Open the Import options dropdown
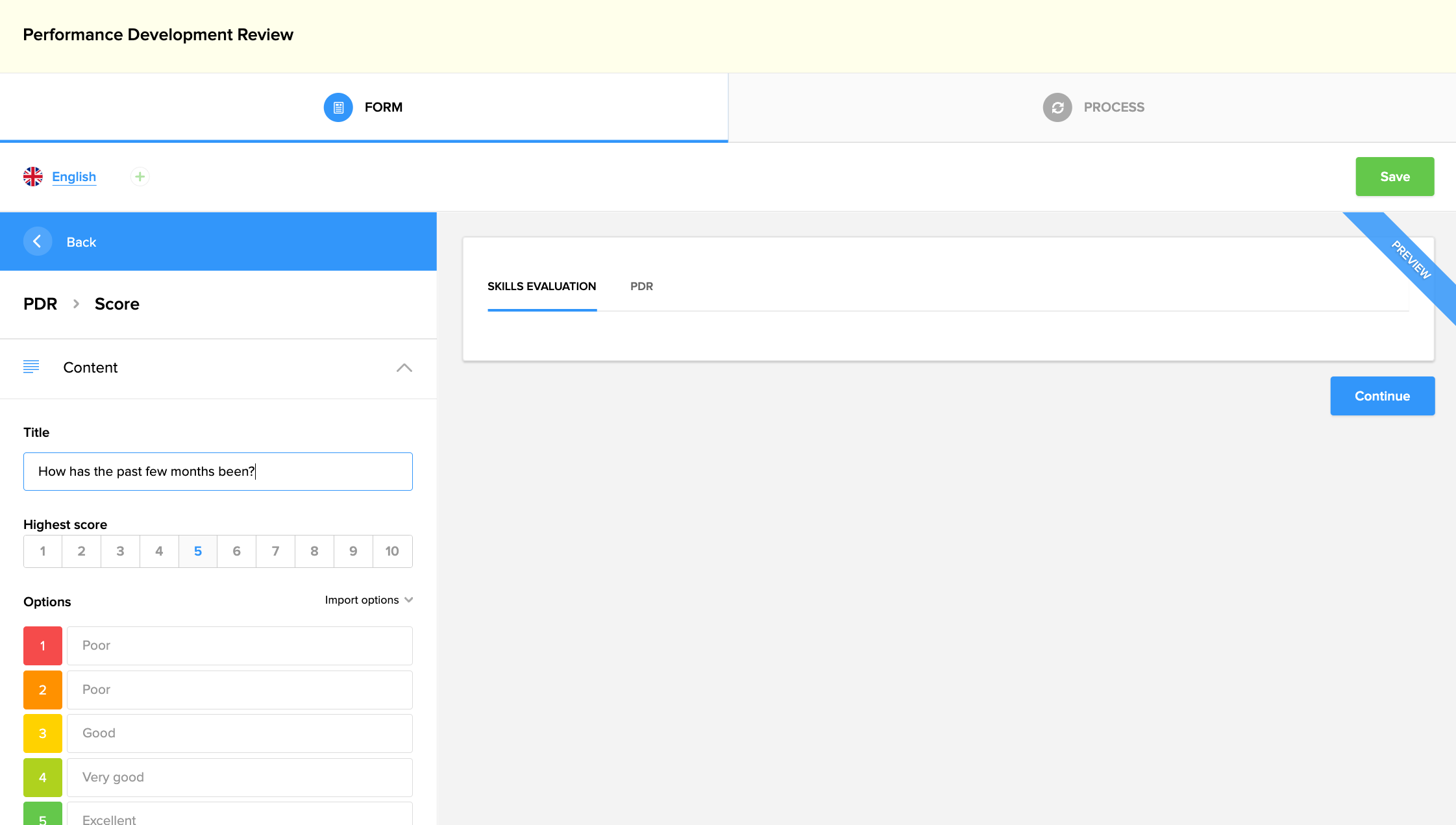Image resolution: width=1456 pixels, height=825 pixels. point(368,600)
